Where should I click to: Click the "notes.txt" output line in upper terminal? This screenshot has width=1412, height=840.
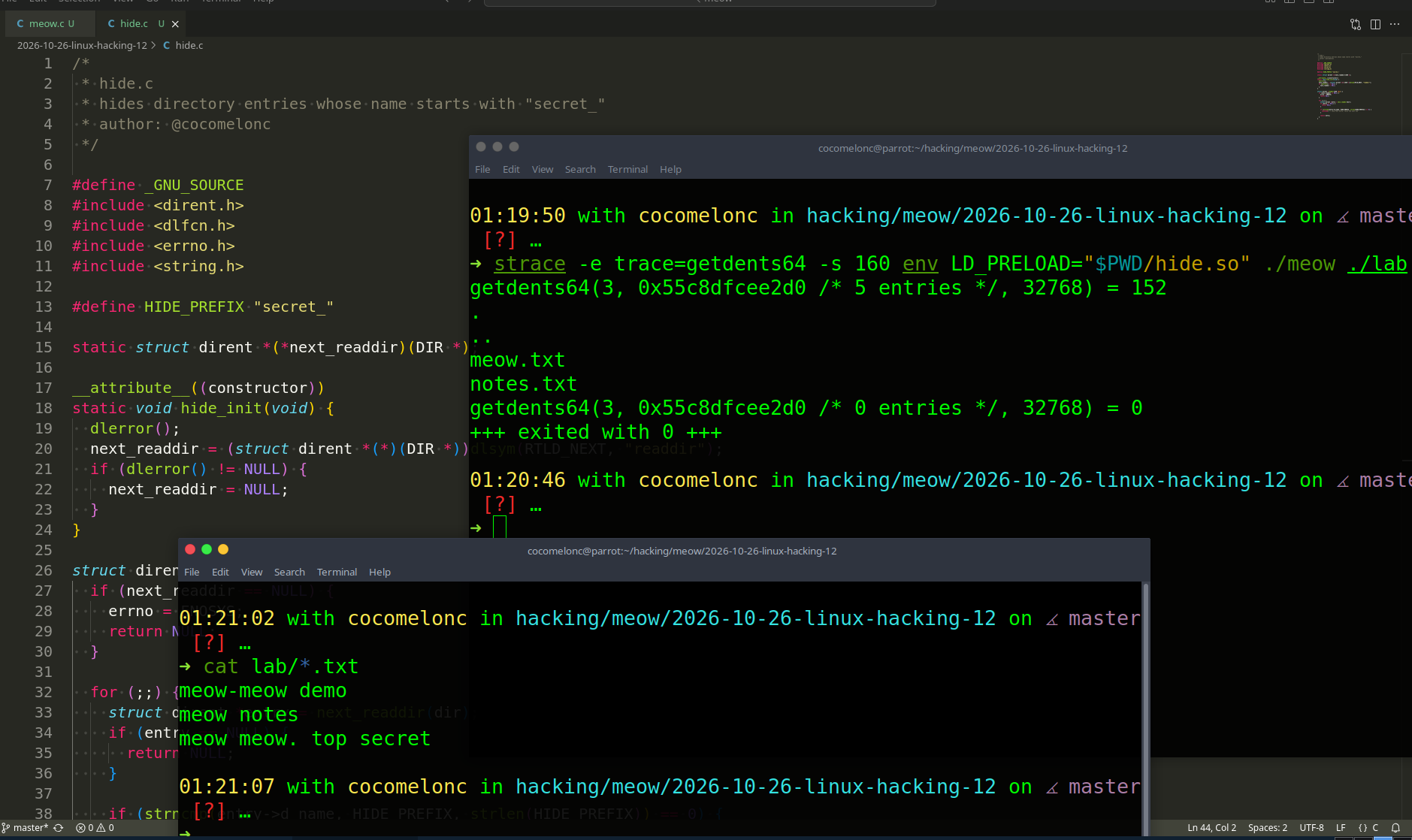(523, 384)
